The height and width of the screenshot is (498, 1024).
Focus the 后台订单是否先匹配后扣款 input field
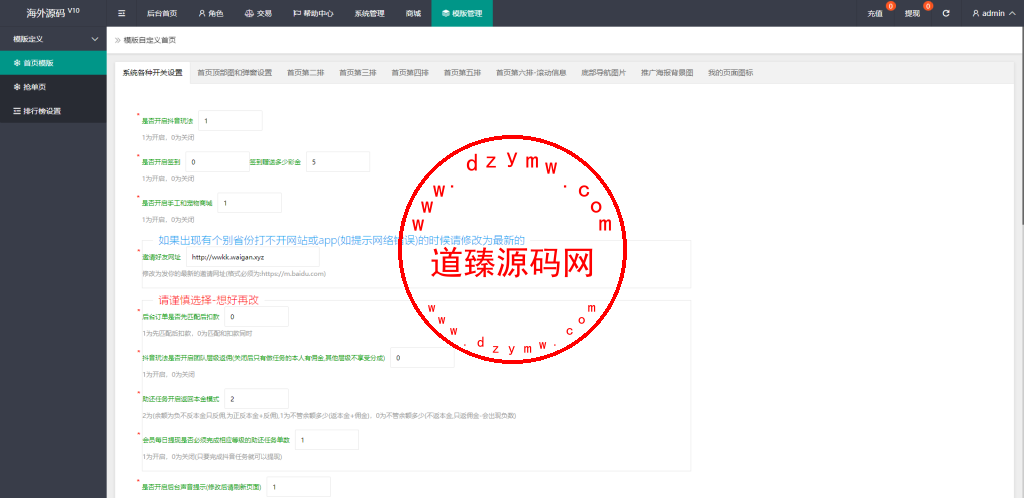tap(256, 317)
